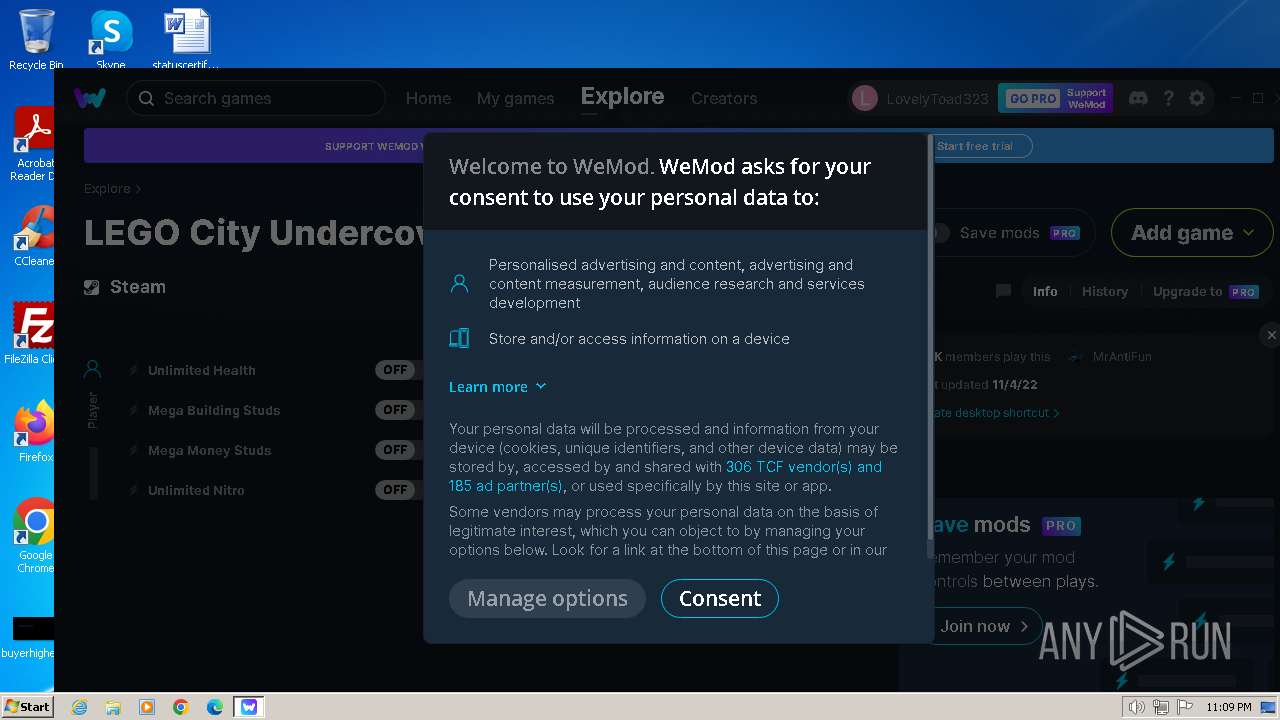This screenshot has width=1280, height=720.
Task: Go to the Creators tab
Action: [x=724, y=98]
